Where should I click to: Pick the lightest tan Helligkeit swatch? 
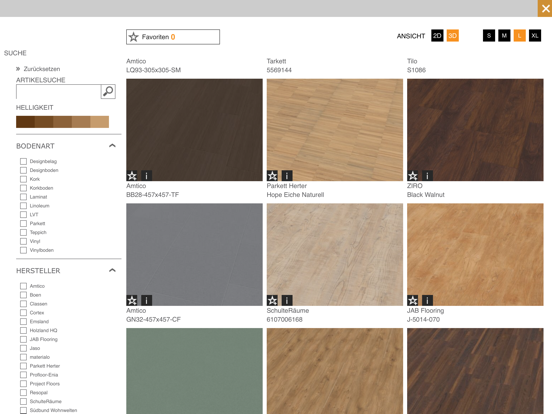click(100, 122)
